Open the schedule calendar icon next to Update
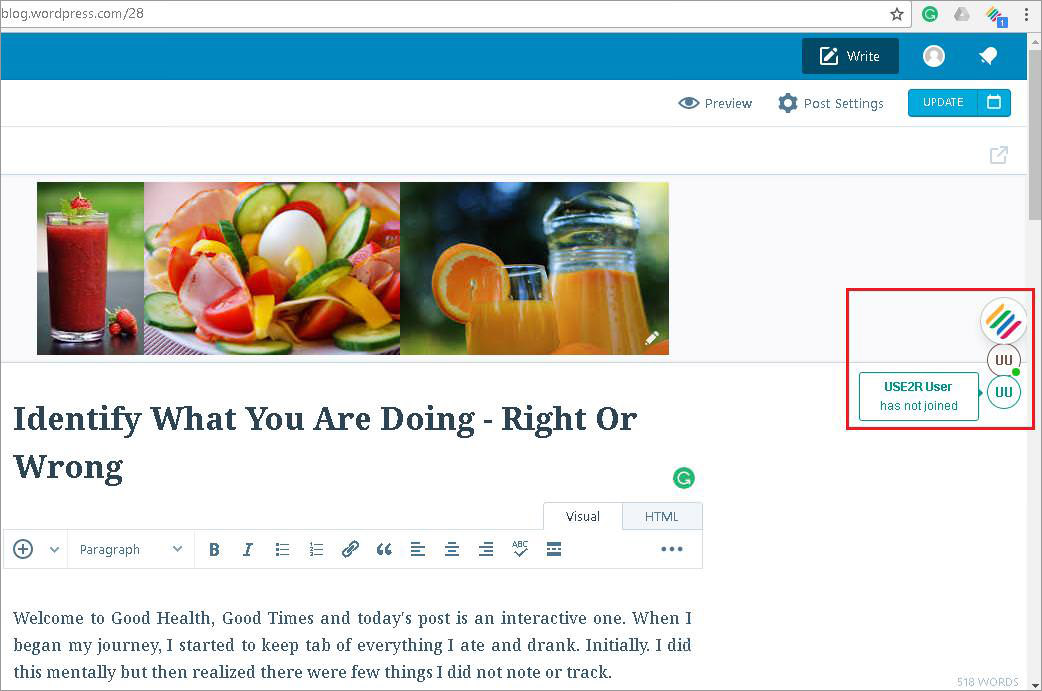This screenshot has width=1042, height=691. pos(994,102)
